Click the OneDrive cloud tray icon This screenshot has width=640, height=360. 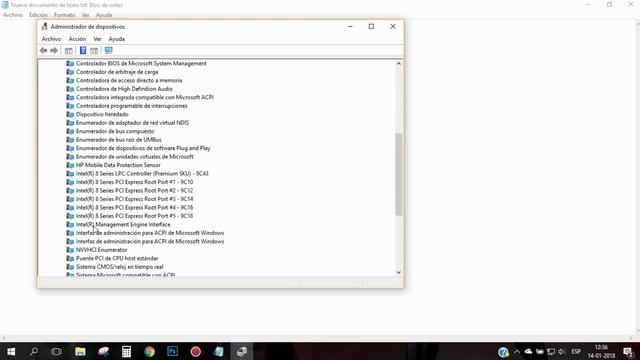(x=528, y=352)
